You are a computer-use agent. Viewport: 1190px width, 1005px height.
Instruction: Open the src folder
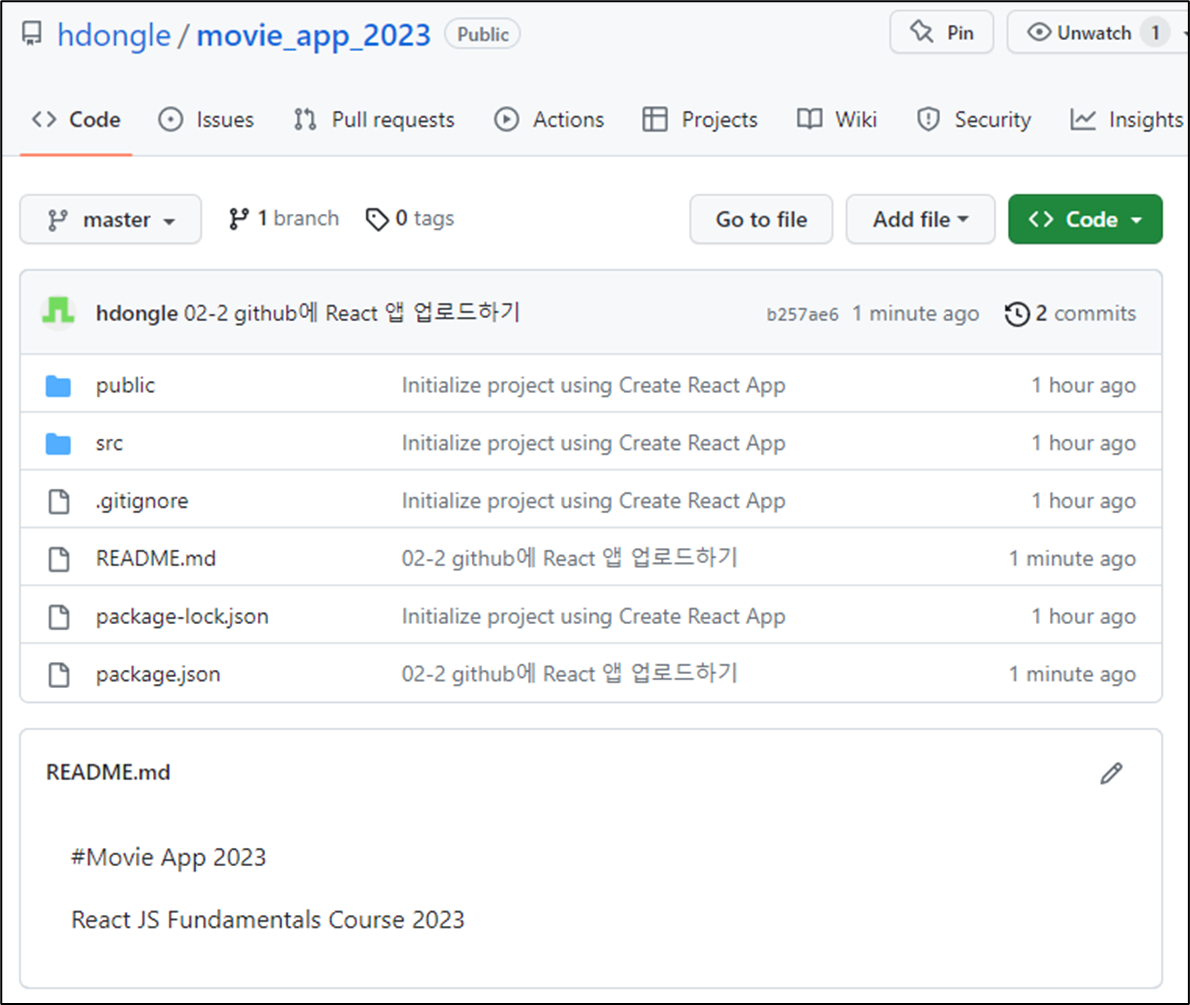click(x=109, y=443)
